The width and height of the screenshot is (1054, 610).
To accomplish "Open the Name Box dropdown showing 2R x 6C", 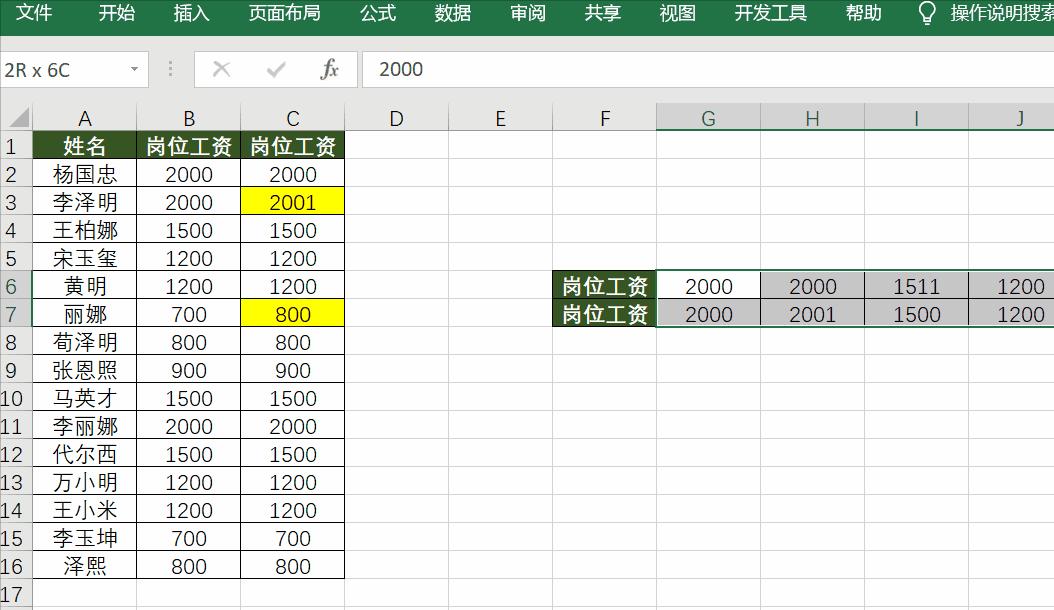I will [135, 70].
